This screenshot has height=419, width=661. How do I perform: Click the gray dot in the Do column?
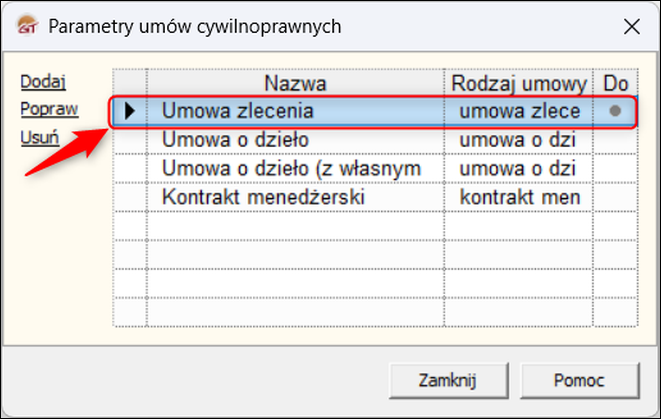point(615,111)
